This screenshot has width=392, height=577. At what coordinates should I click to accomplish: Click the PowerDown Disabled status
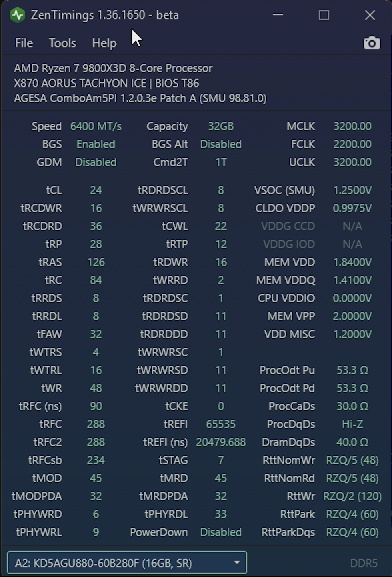[221, 532]
